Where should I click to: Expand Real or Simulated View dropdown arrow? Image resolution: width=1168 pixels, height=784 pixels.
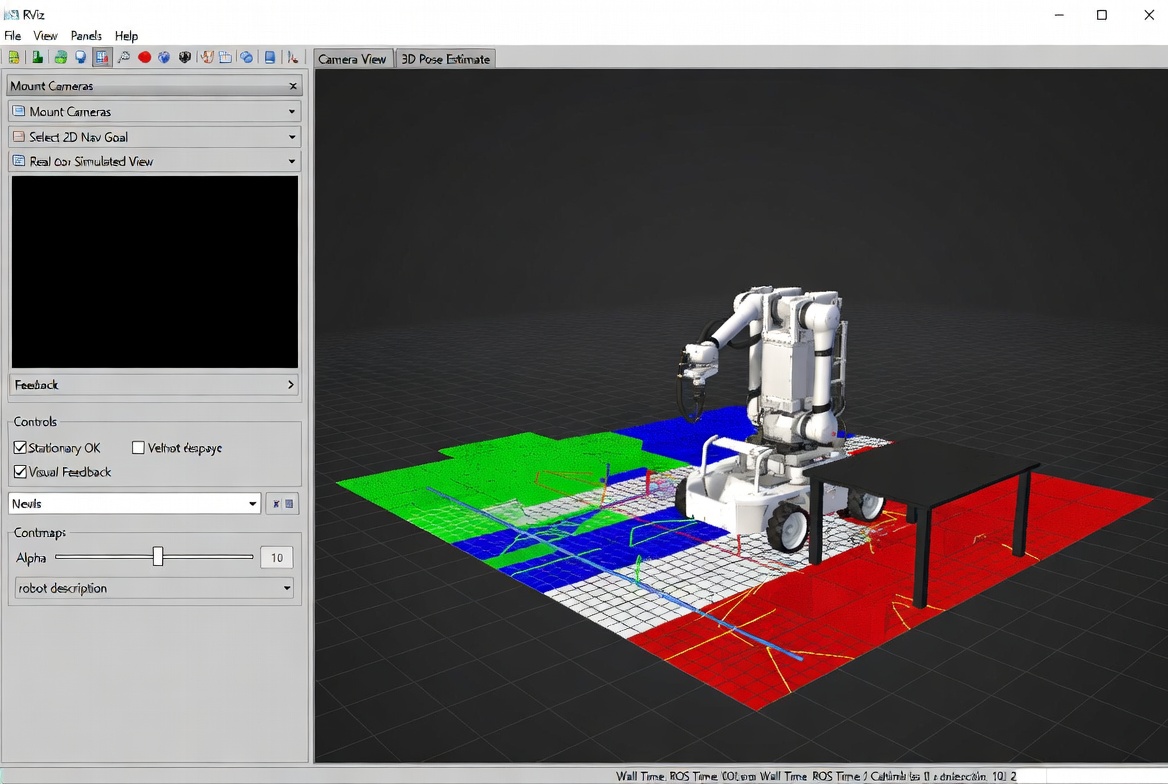click(x=291, y=161)
